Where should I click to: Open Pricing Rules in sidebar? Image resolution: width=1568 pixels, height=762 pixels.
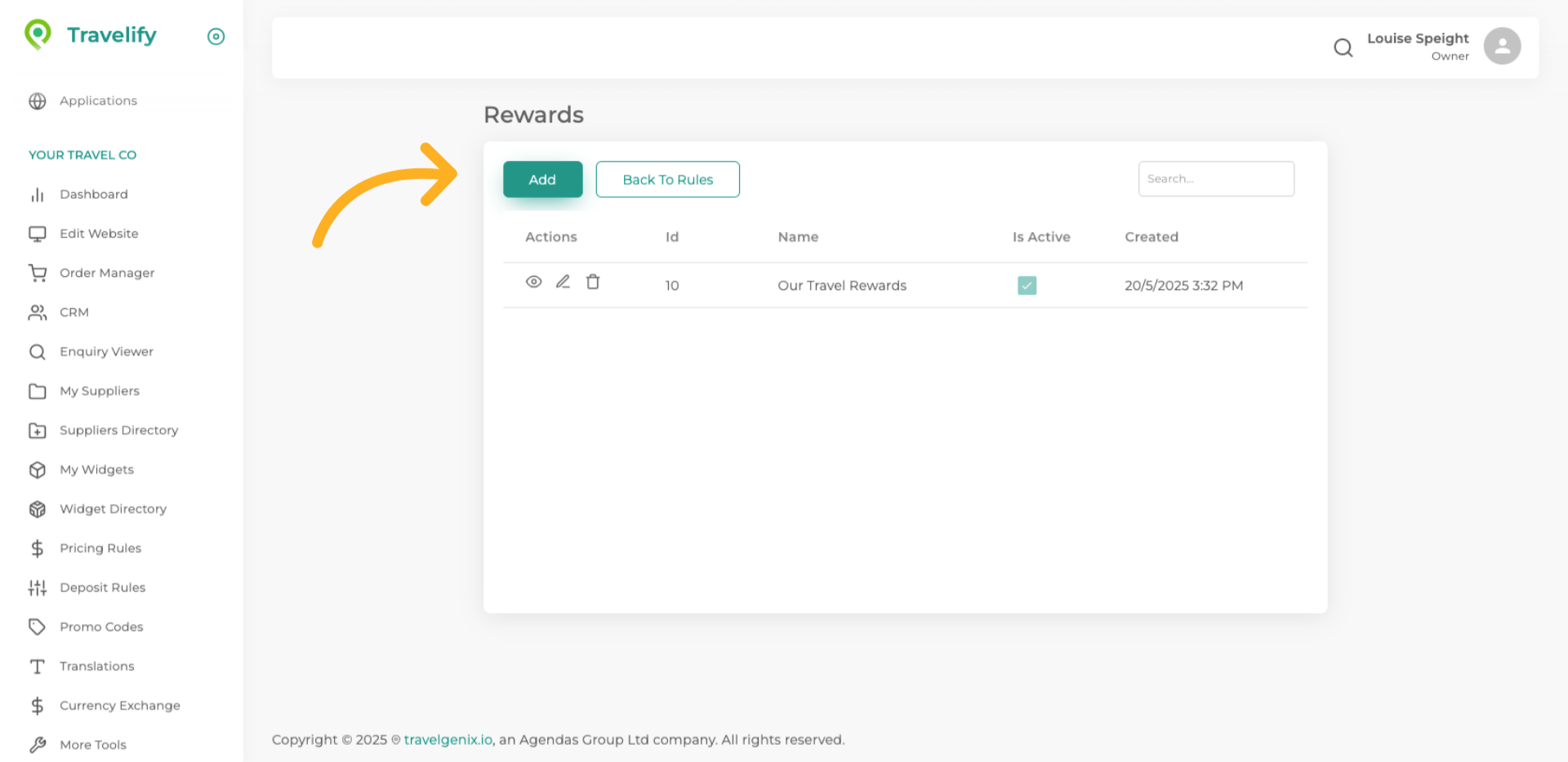pos(100,548)
